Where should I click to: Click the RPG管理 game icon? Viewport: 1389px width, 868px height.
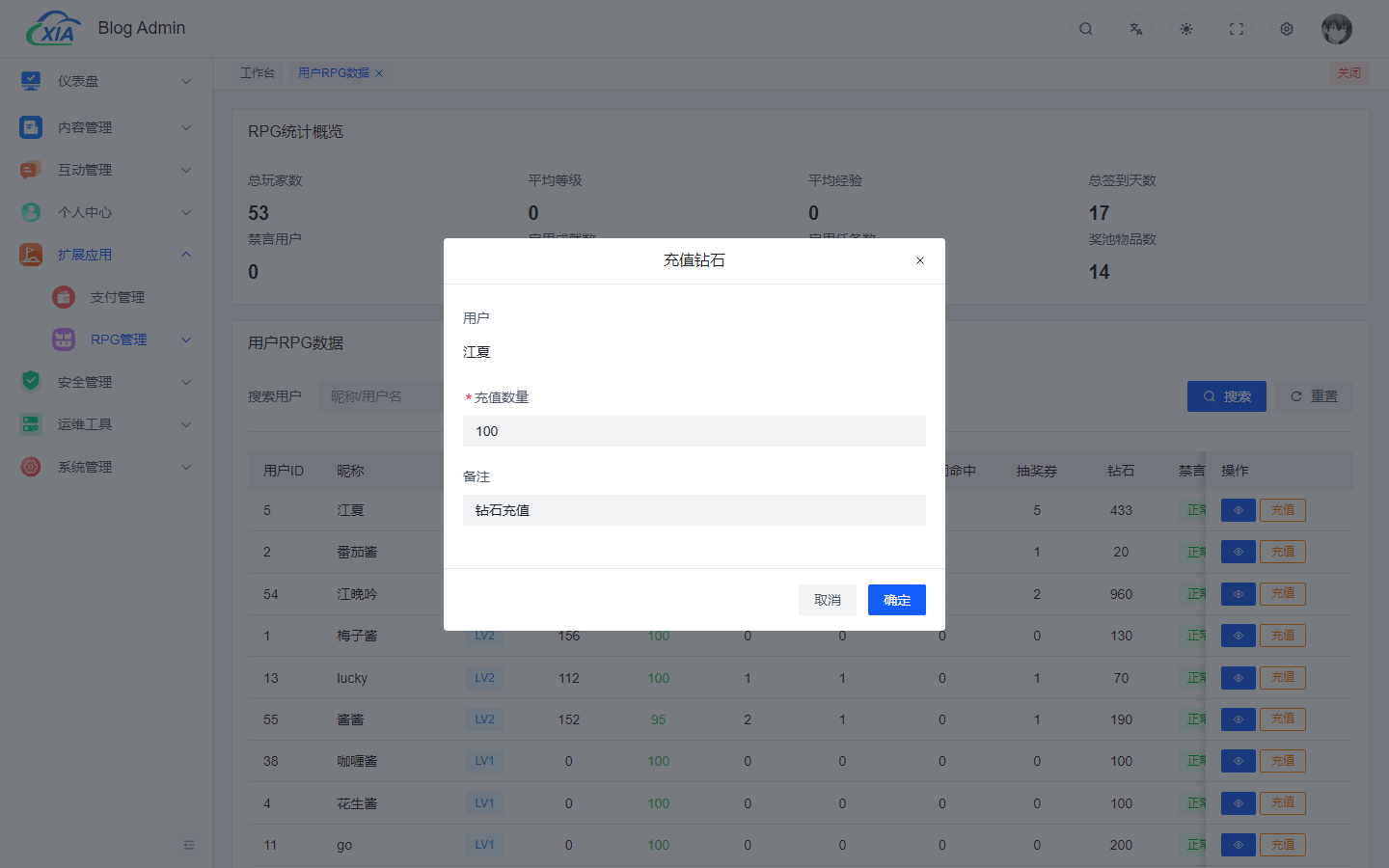64,339
